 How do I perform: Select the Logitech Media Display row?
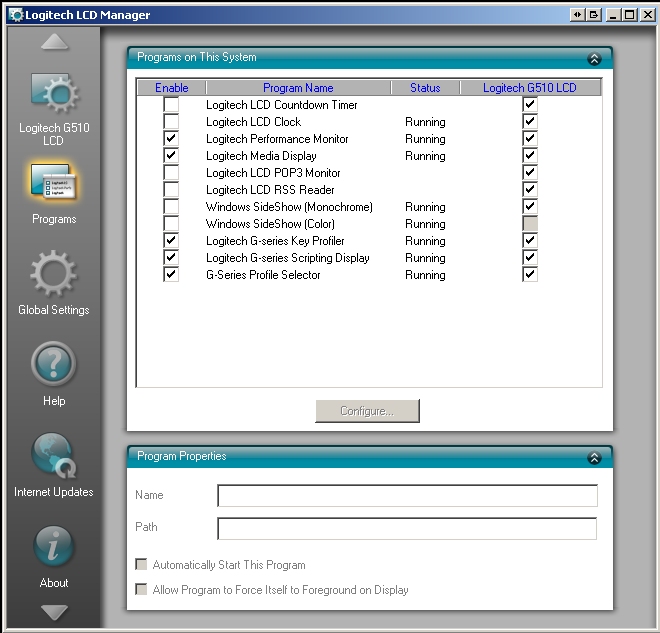tap(369, 155)
